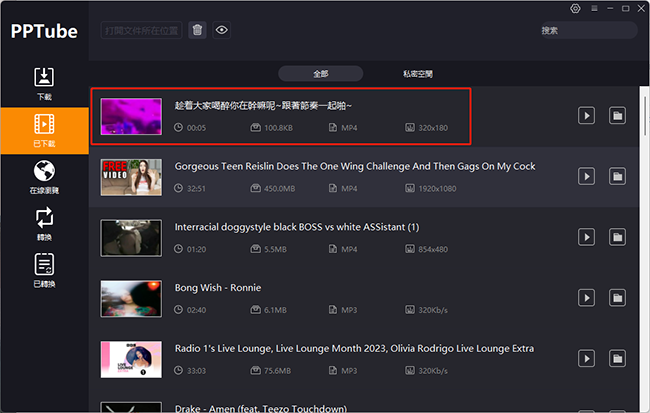Open folder for Bong Wish - Ronnie
The height and width of the screenshot is (413, 650).
pyautogui.click(x=617, y=298)
